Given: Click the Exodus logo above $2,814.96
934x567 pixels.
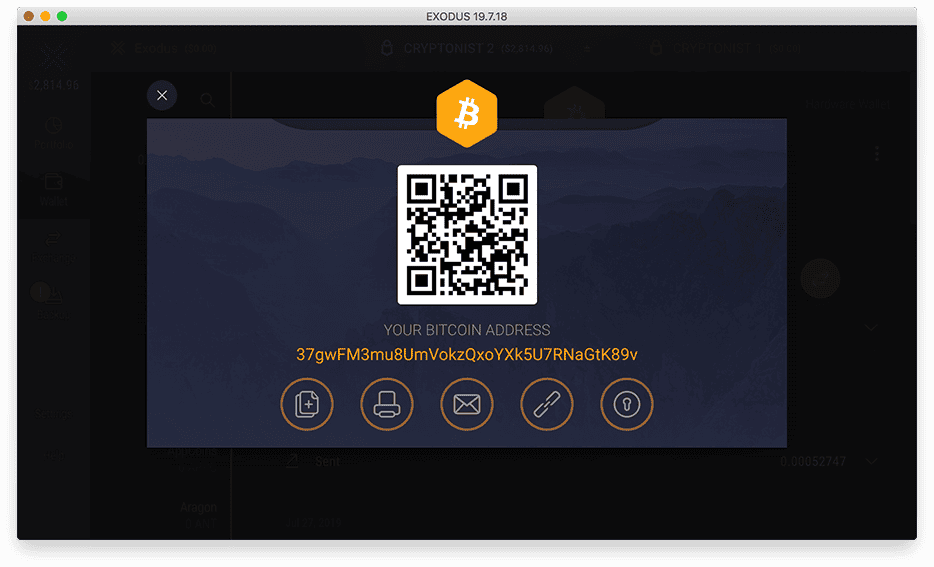Looking at the screenshot, I should click(x=54, y=59).
